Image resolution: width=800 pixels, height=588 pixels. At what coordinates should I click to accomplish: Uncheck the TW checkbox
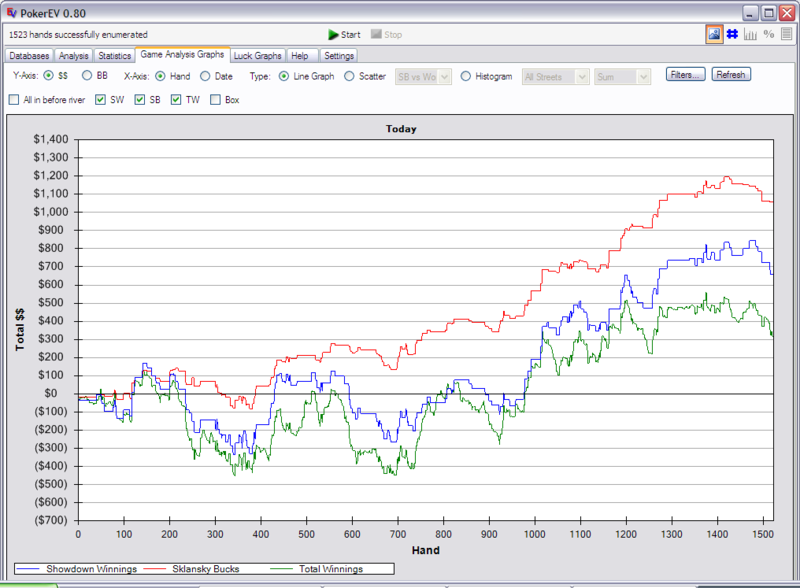click(176, 100)
